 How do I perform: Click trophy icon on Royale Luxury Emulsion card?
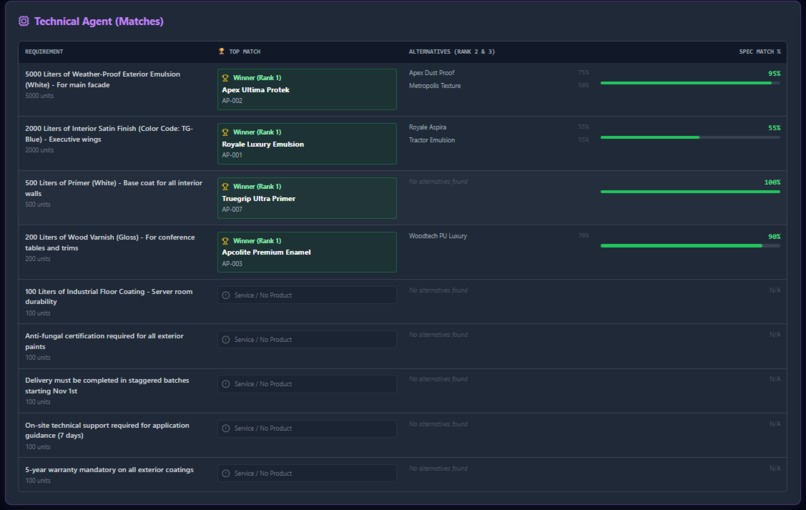click(225, 132)
